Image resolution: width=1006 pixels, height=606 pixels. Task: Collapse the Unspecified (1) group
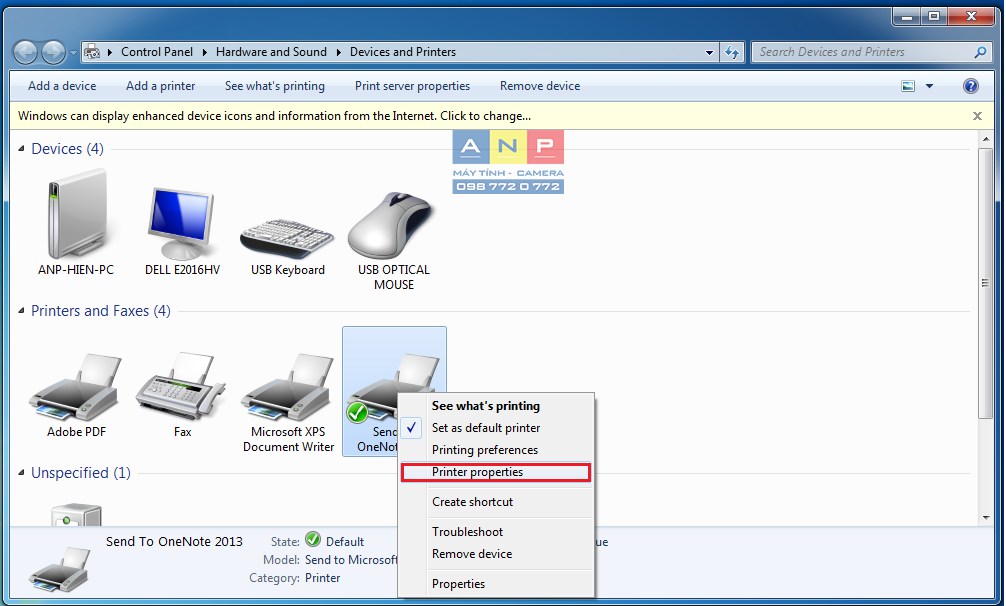point(21,473)
